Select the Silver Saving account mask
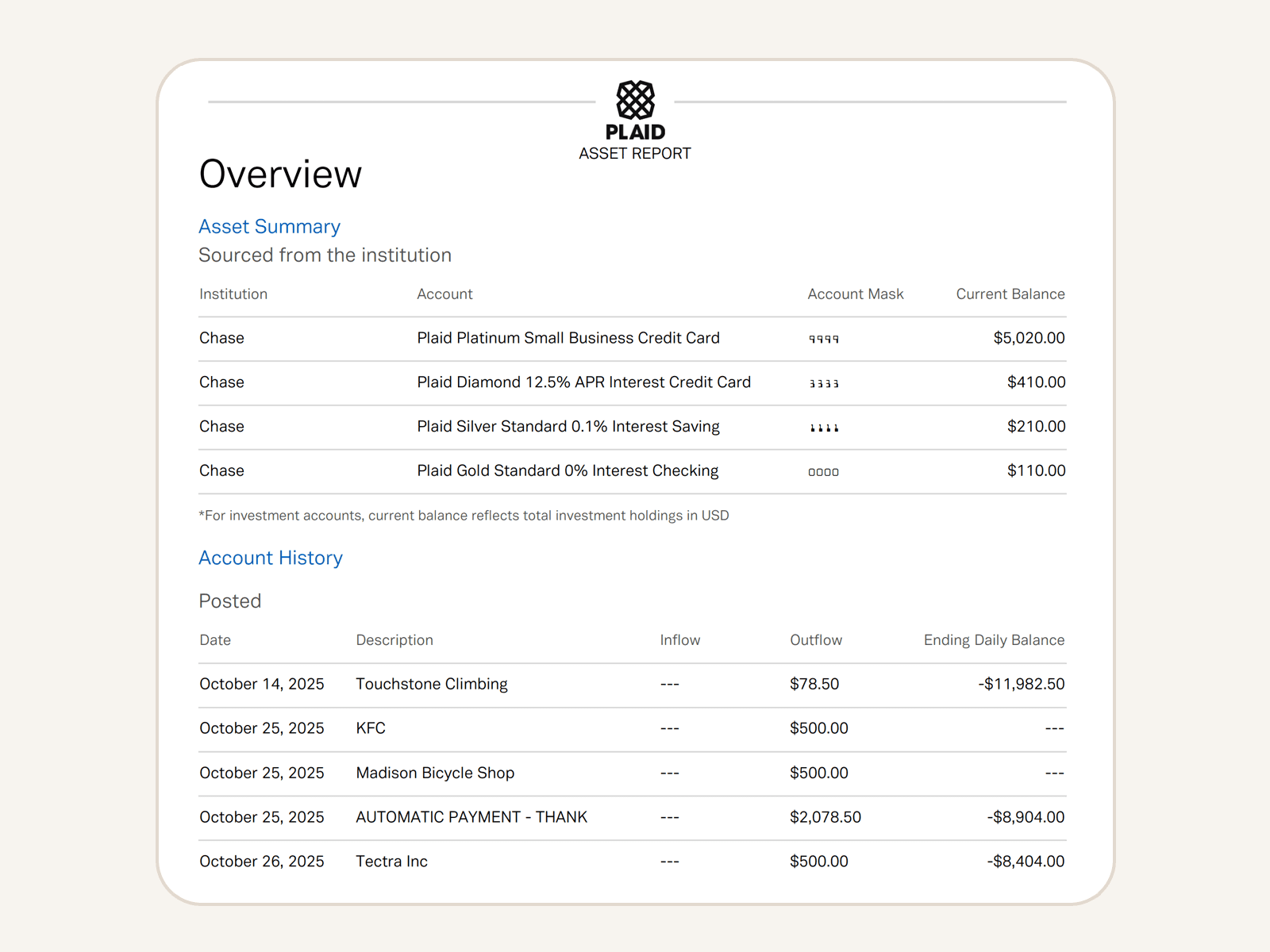 click(823, 427)
